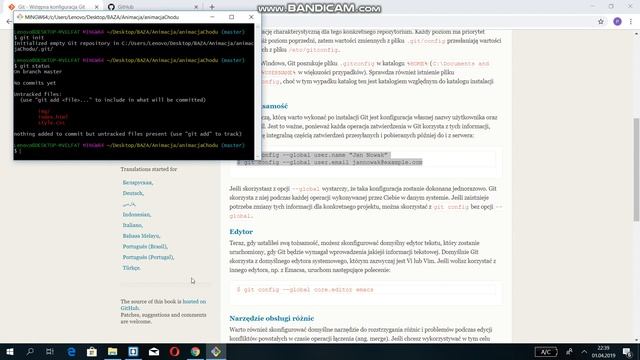The width and height of the screenshot is (640, 360).
Task: Open a new browser tab
Action: [212, 7]
